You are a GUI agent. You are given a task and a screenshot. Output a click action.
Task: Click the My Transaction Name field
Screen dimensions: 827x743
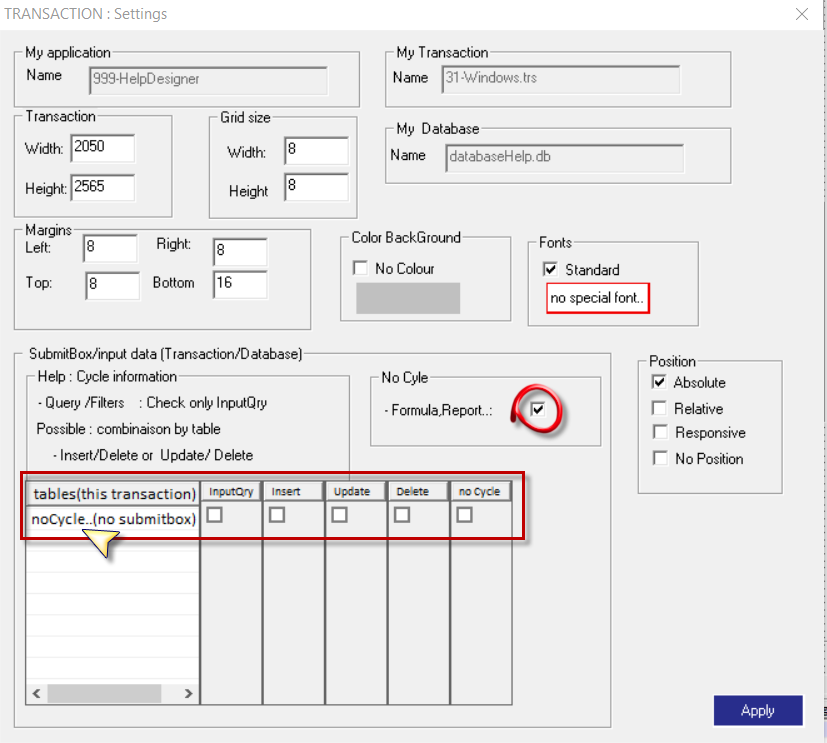561,80
